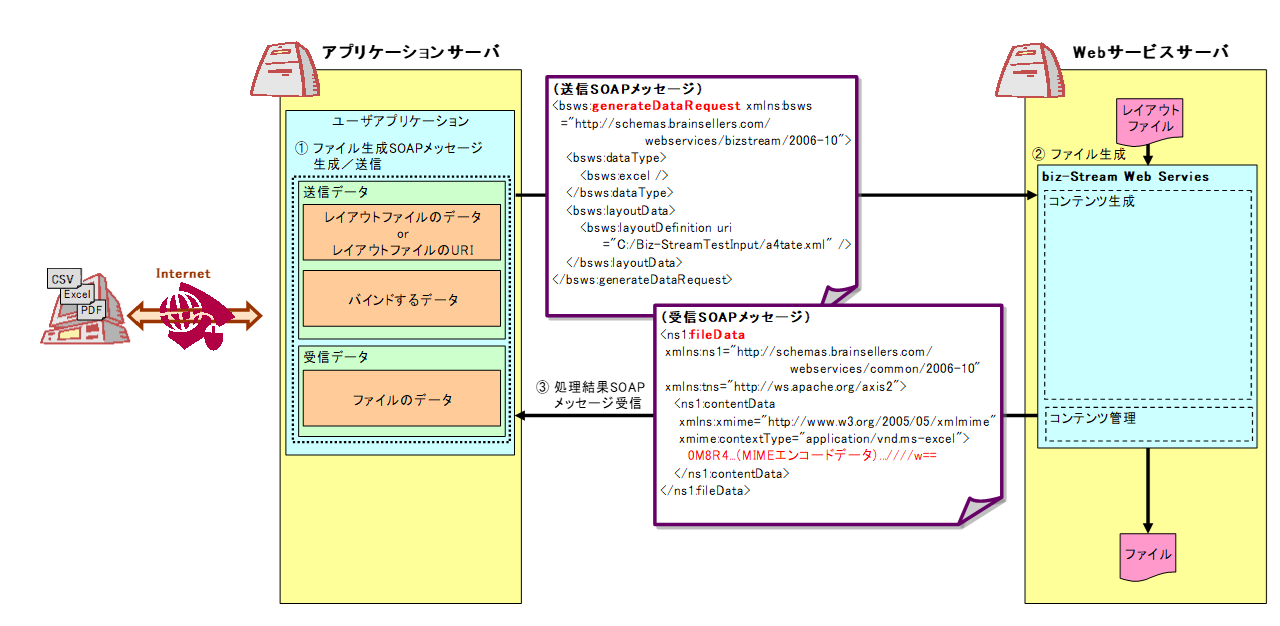The height and width of the screenshot is (626, 1280).
Task: Click the xmlns:ns1 namespace line
Action: pos(799,352)
